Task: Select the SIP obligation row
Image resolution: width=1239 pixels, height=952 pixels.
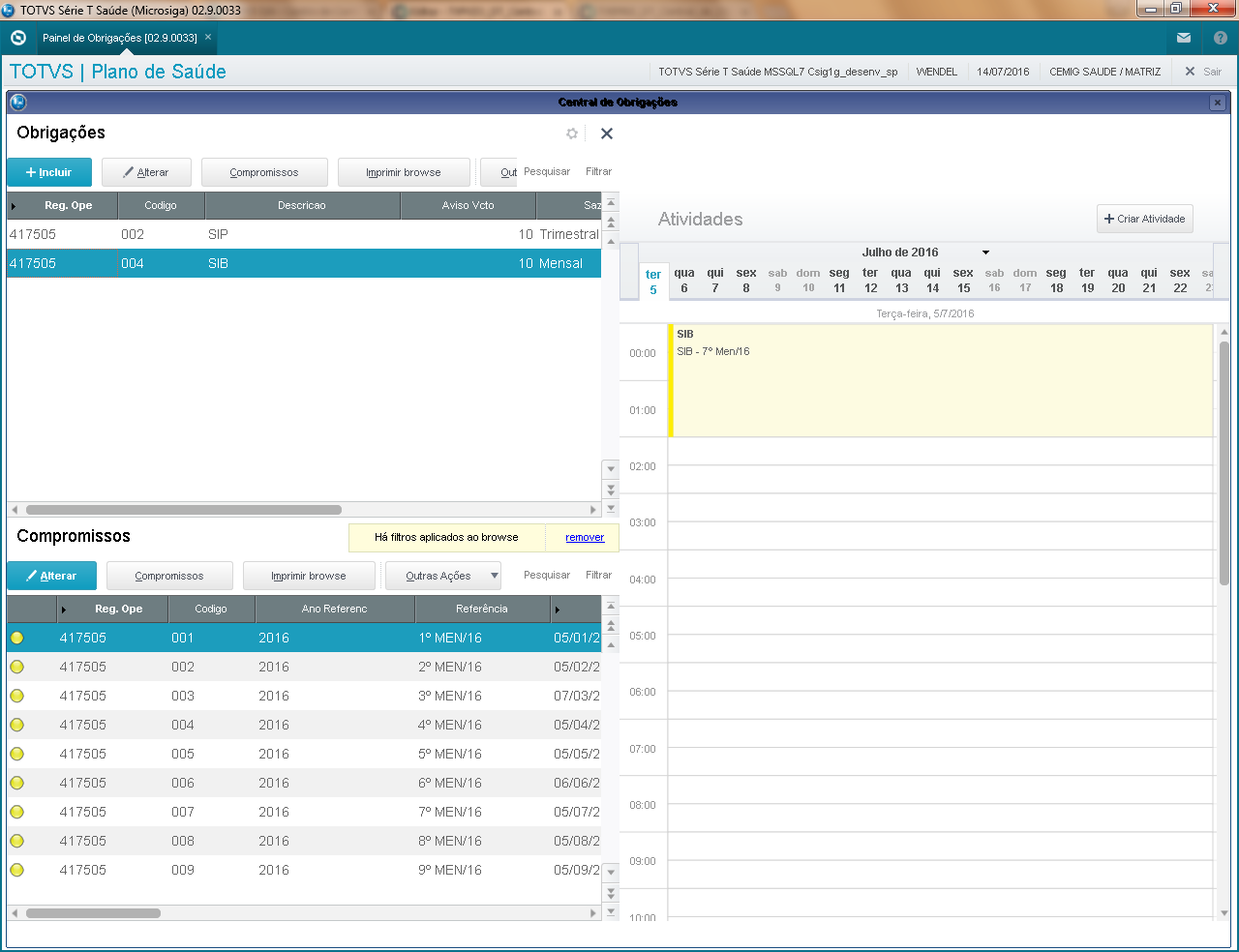Action: pos(304,234)
